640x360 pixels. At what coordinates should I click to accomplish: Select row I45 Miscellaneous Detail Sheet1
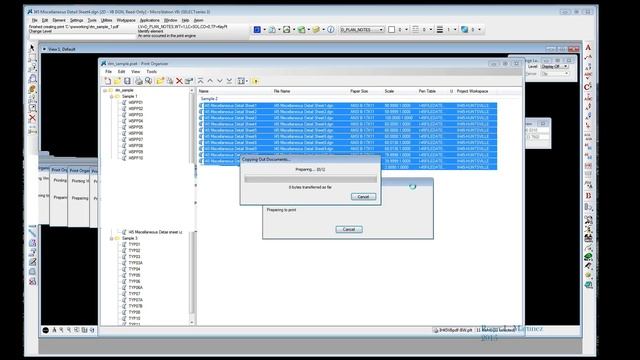coord(349,106)
